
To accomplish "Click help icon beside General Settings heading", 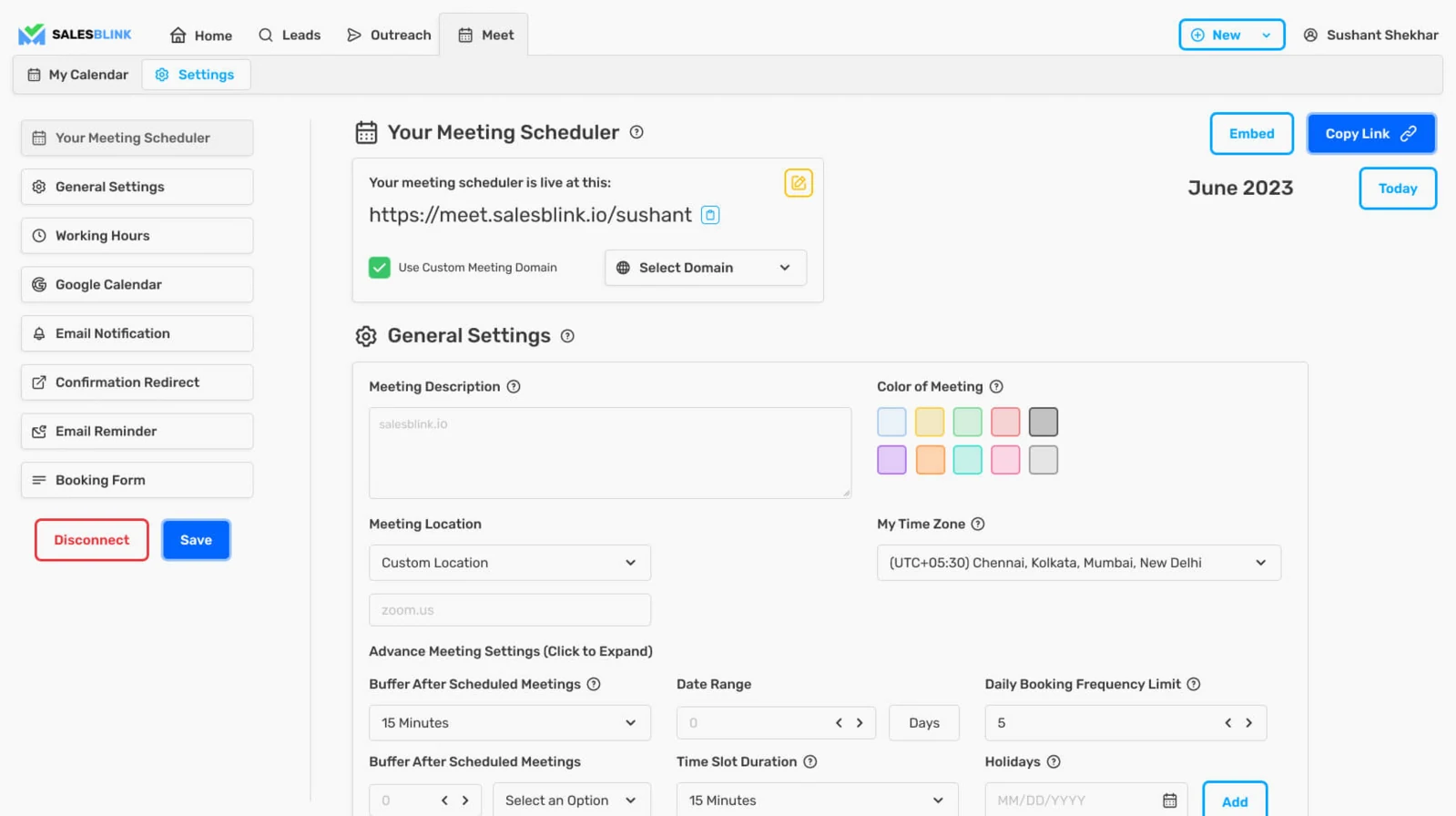I will (x=567, y=336).
